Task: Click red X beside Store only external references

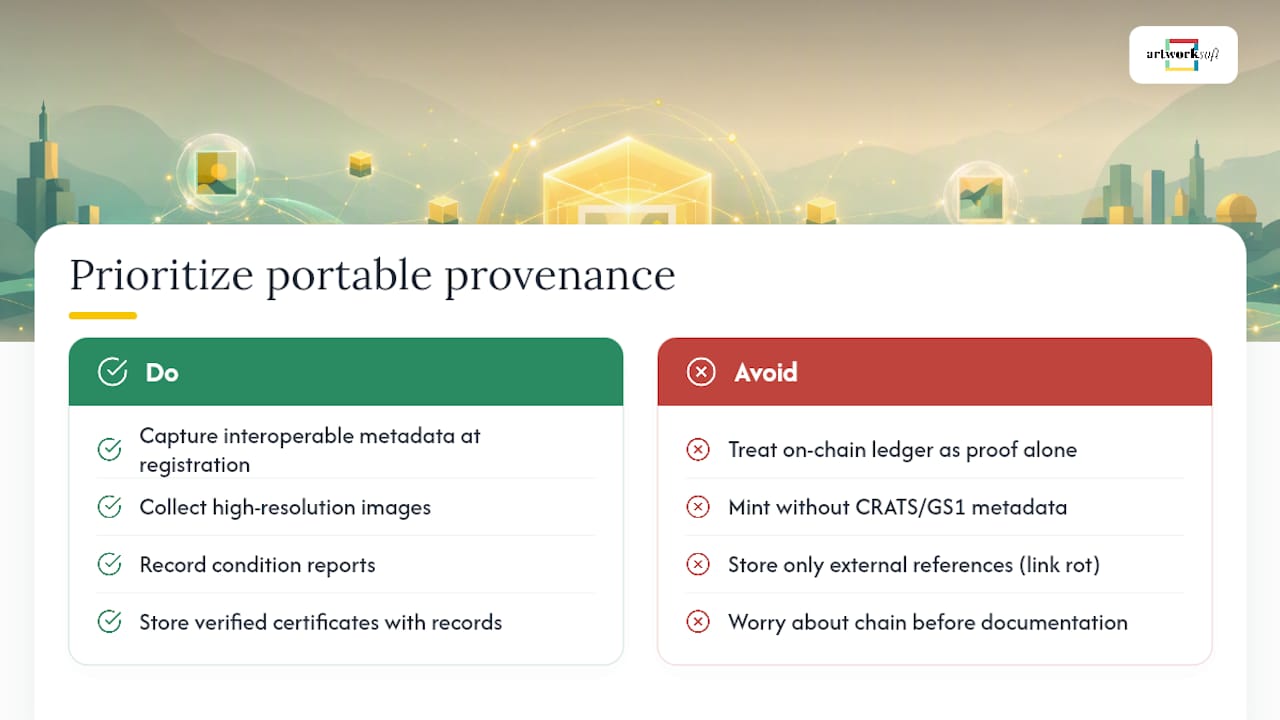Action: [x=698, y=564]
